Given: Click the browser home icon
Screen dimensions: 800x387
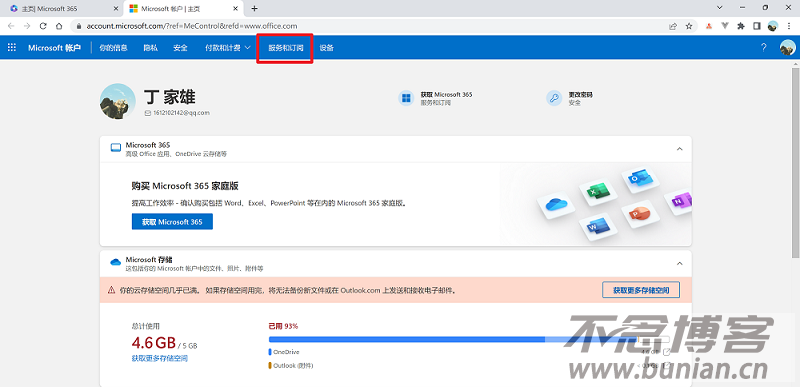Looking at the screenshot, I should click(x=59, y=26).
